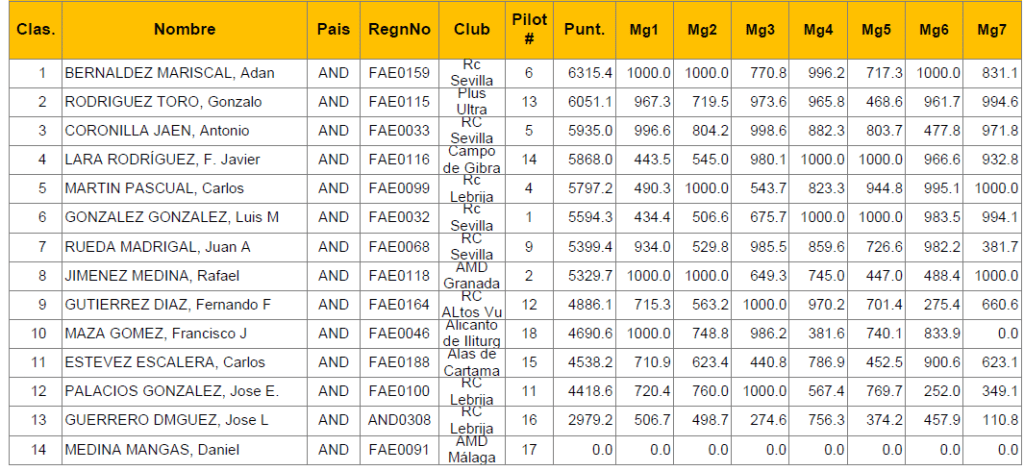Click the Mg1 column header
The height and width of the screenshot is (471, 1024).
(643, 30)
